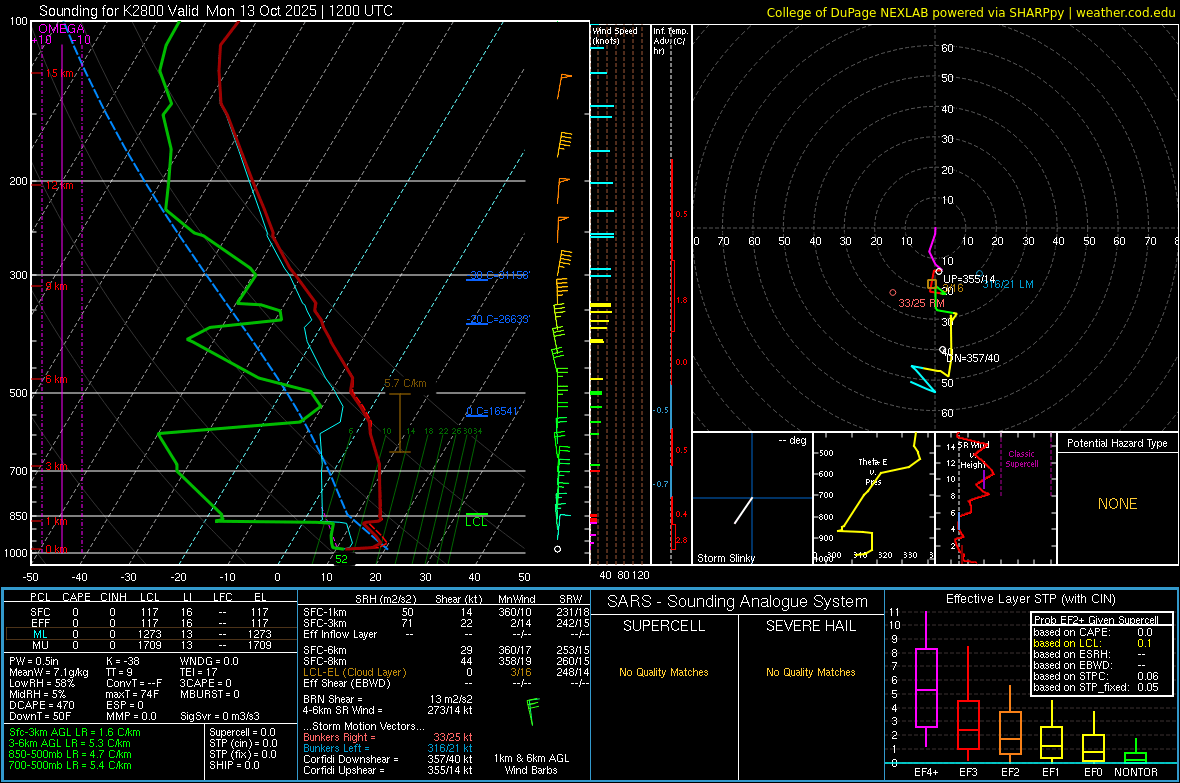Click the -20 C=26639' level label
Image resolution: width=1180 pixels, height=783 pixels.
point(498,319)
